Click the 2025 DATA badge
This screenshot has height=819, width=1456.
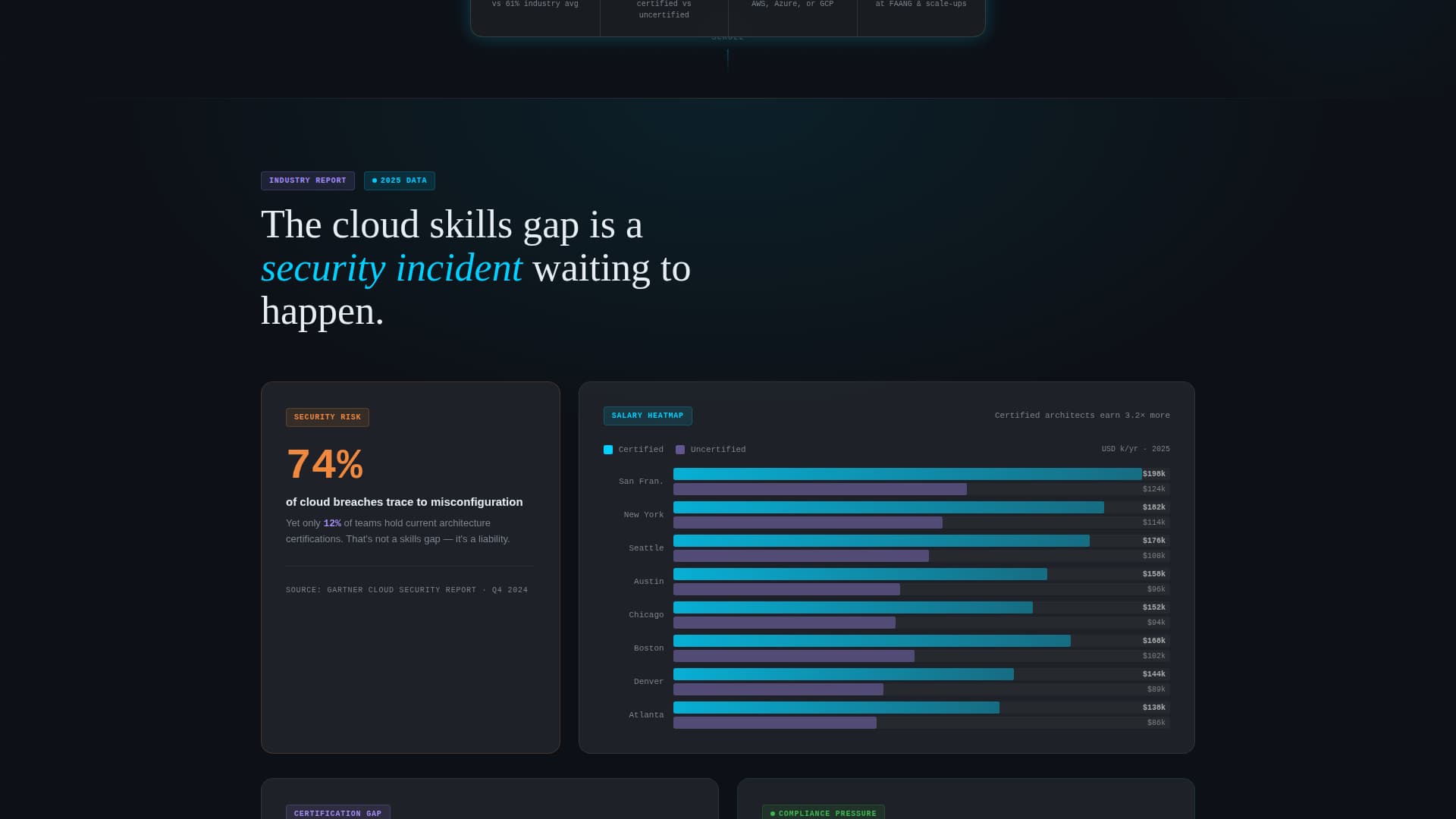tap(399, 180)
